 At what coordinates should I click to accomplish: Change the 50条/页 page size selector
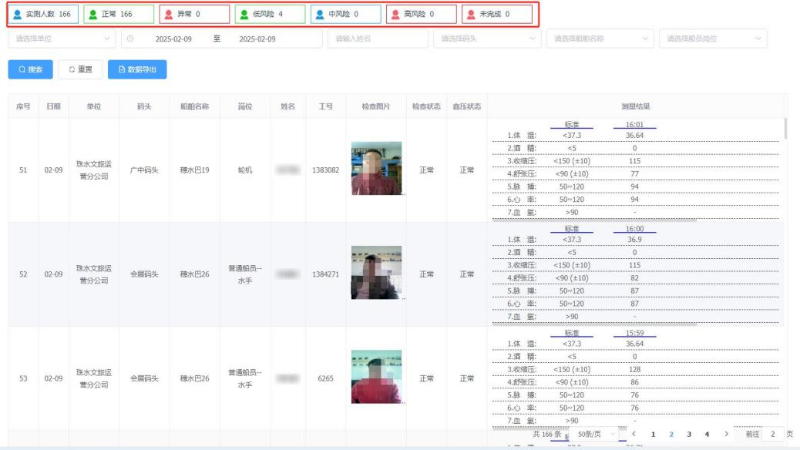[x=597, y=435]
